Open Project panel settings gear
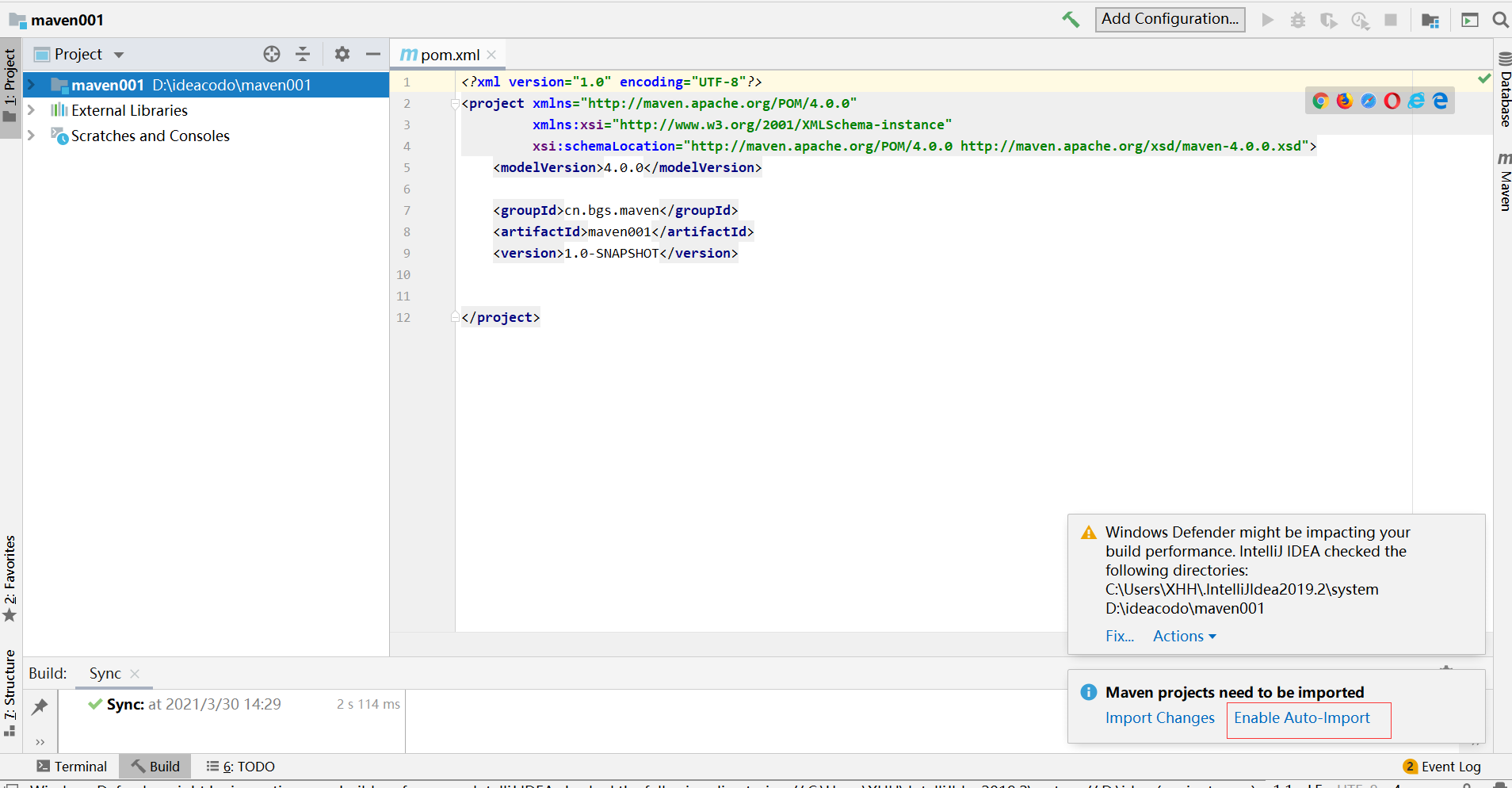 342,54
